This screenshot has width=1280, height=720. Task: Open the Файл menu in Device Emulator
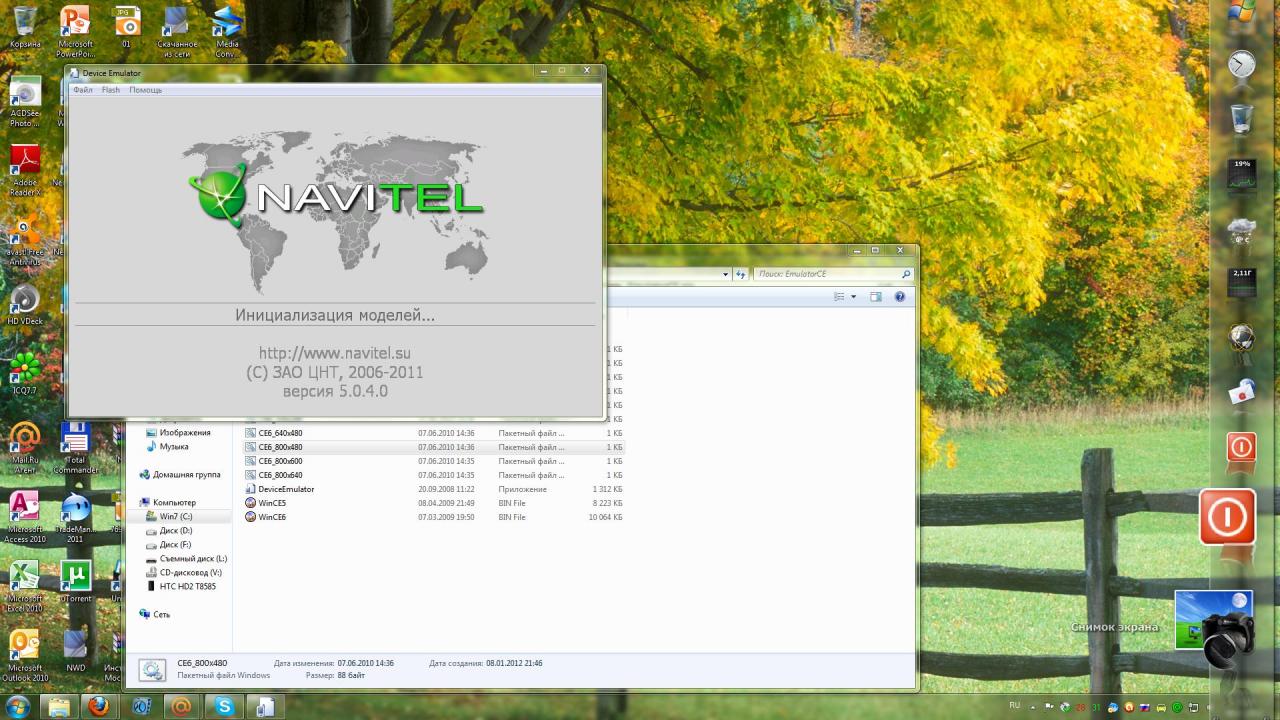(82, 90)
